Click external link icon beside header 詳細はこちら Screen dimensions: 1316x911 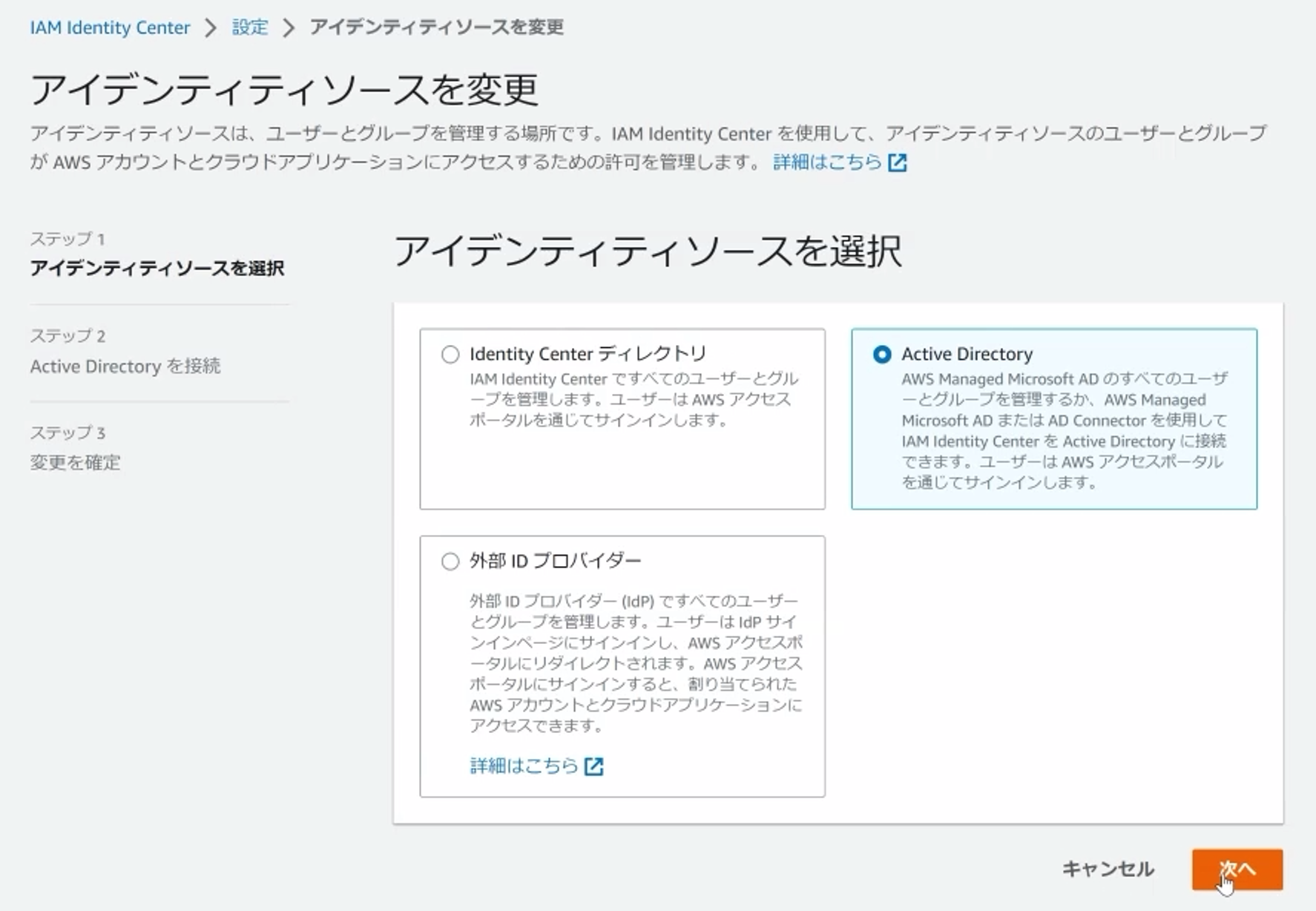898,162
